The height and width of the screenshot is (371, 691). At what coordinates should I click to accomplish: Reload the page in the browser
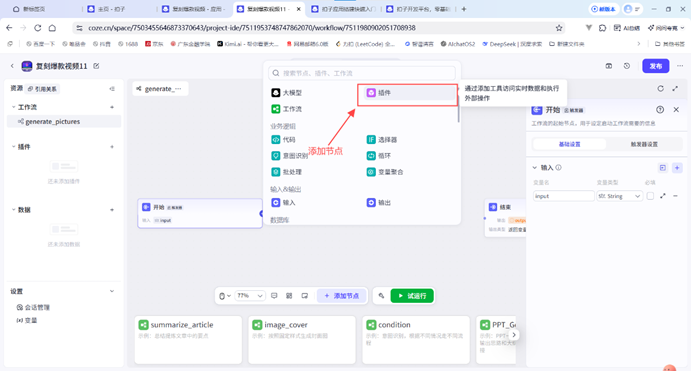point(37,28)
